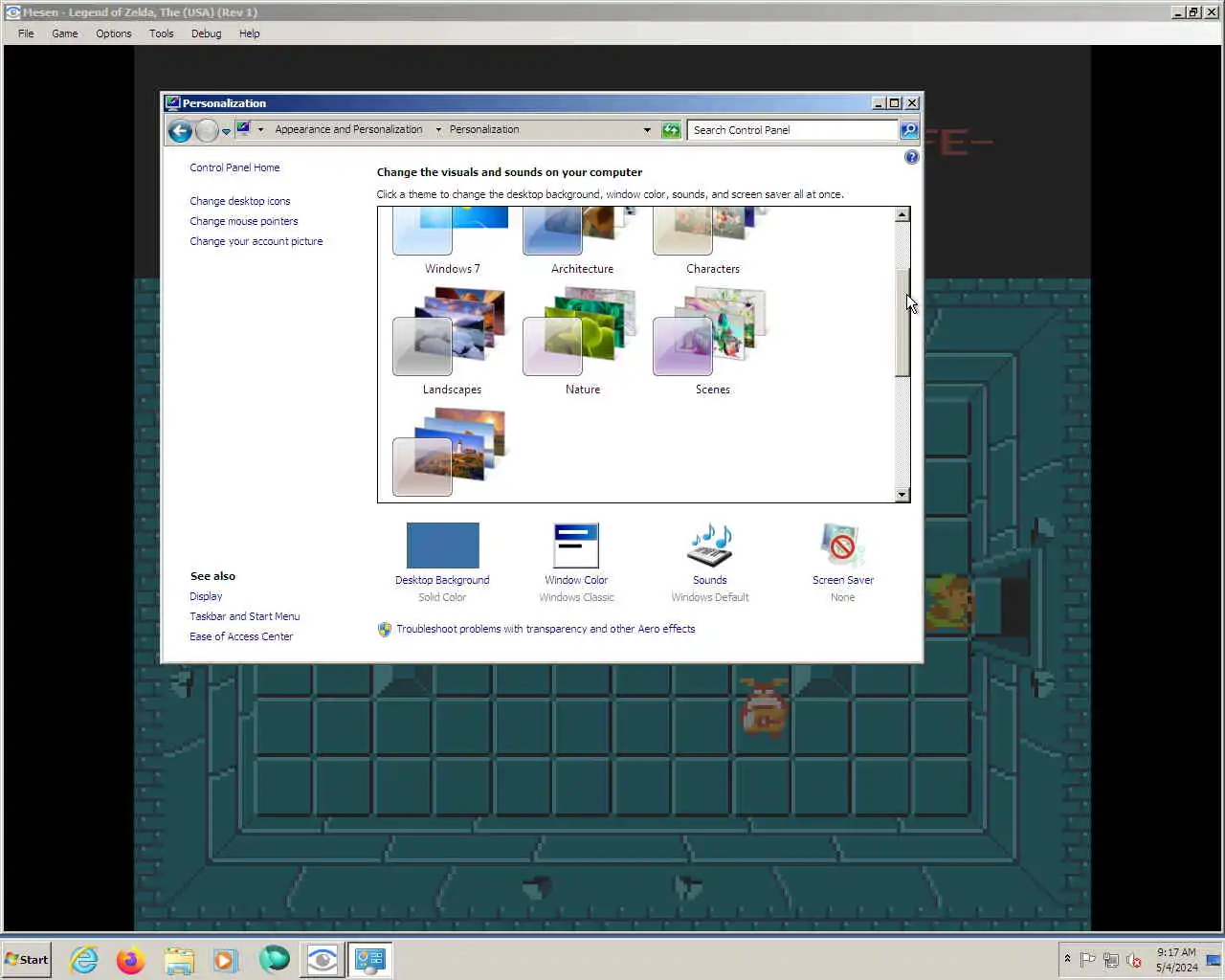Open Mesen Debug menu

pyautogui.click(x=206, y=33)
